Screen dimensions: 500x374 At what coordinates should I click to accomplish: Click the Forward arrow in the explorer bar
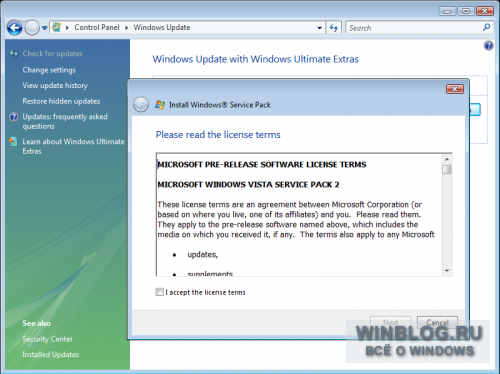(x=32, y=28)
